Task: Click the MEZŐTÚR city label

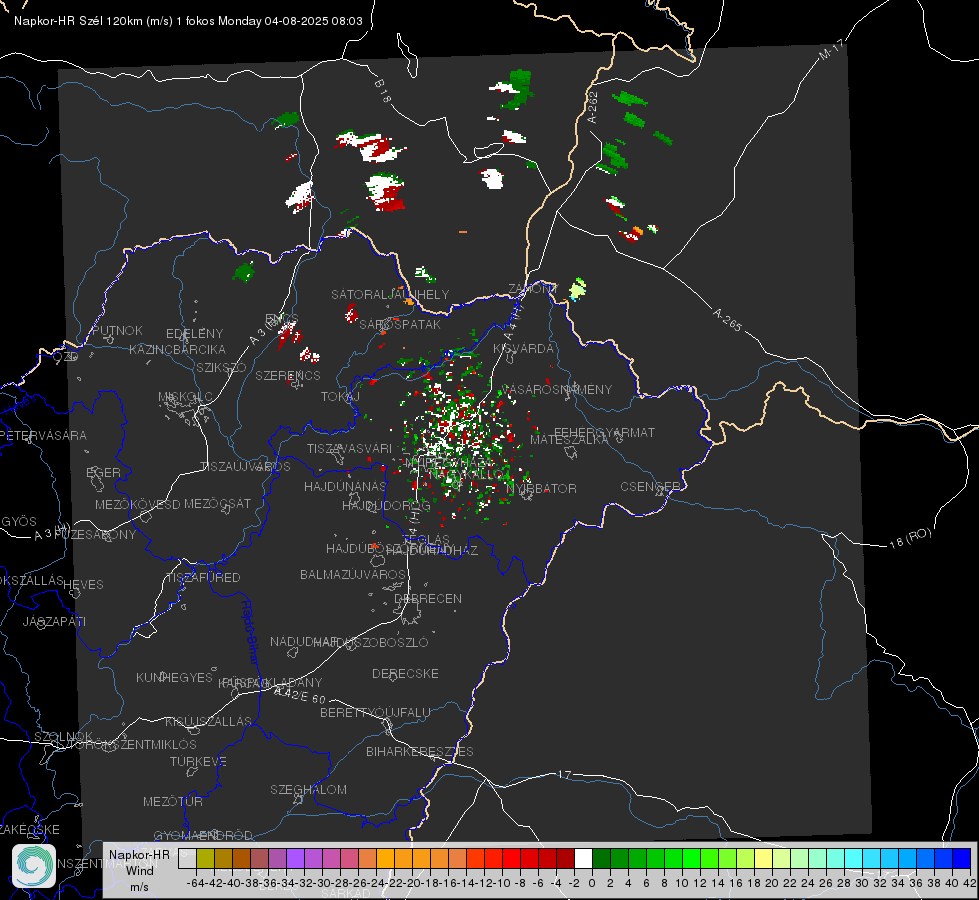Action: [x=173, y=801]
